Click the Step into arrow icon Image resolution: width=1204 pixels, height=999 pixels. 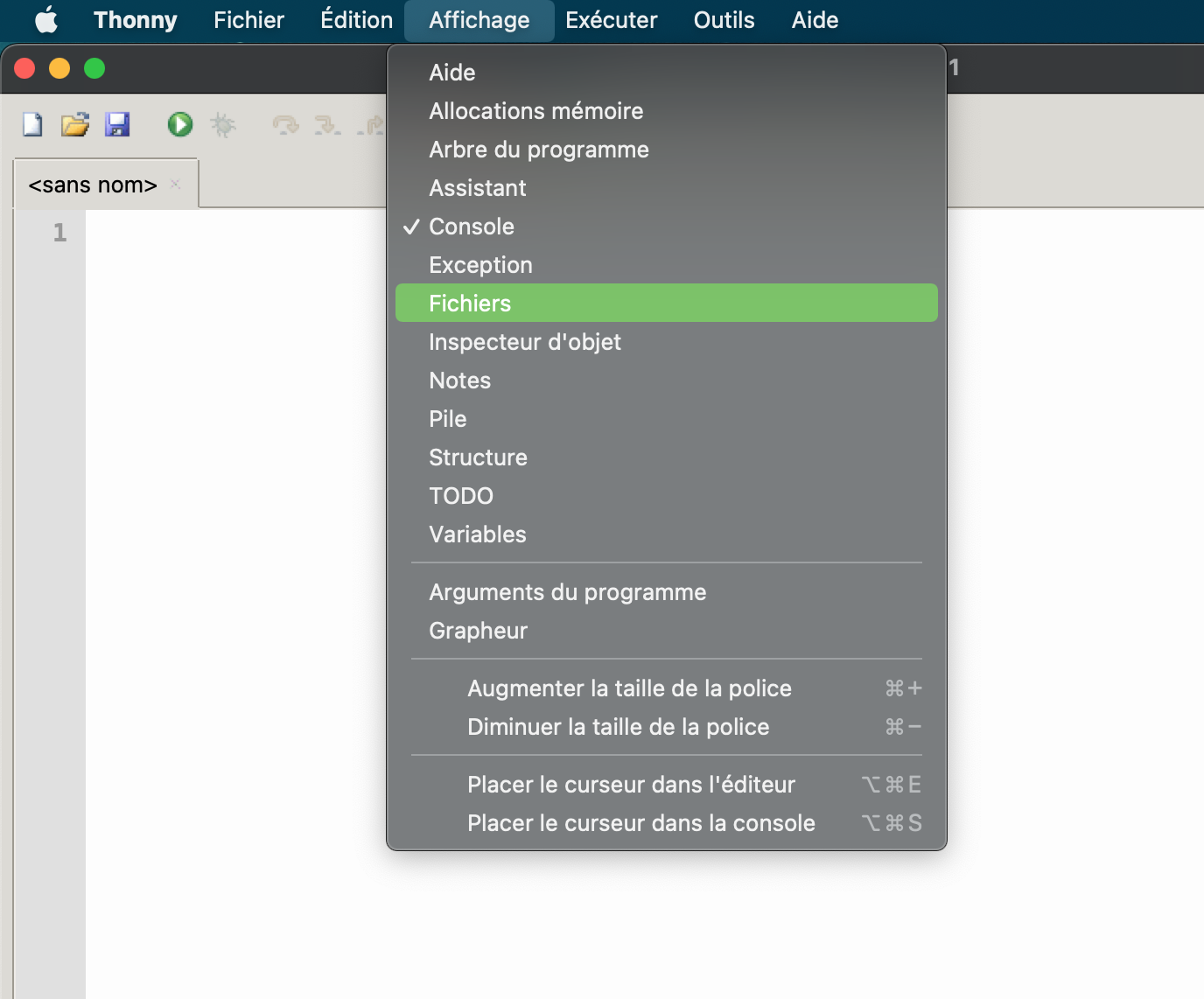click(327, 126)
